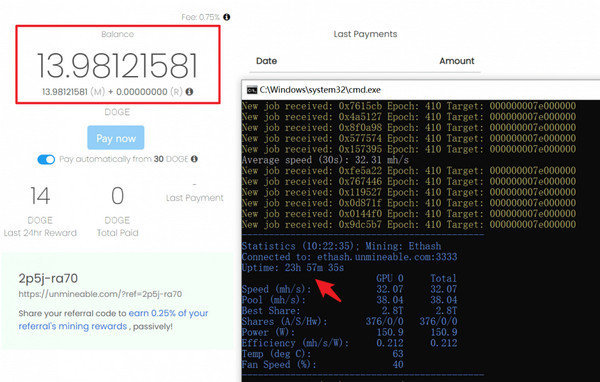Click the referral URL unmineable.com/?ref=2p5j-ra70

click(x=100, y=294)
